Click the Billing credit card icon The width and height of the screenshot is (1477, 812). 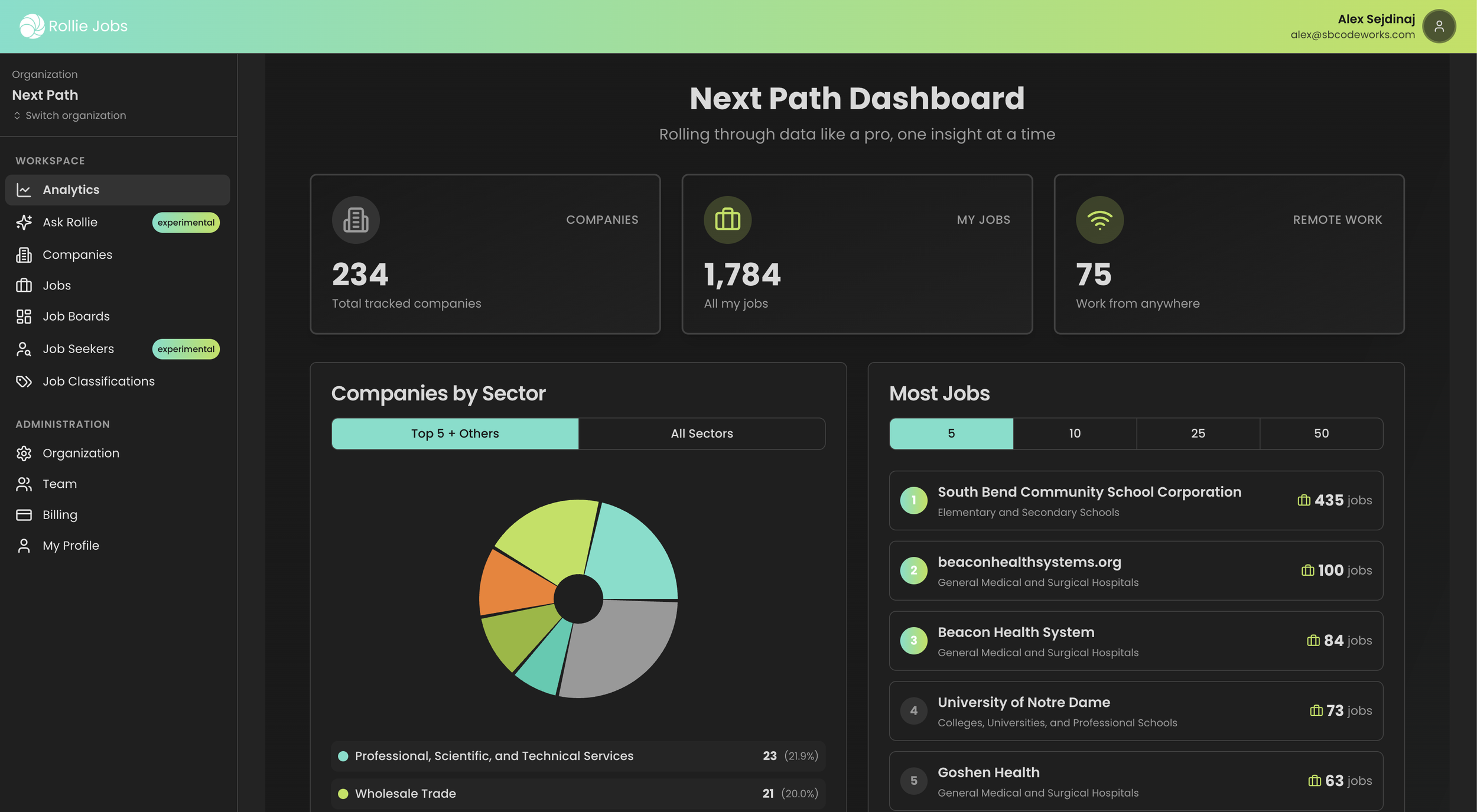pos(24,514)
